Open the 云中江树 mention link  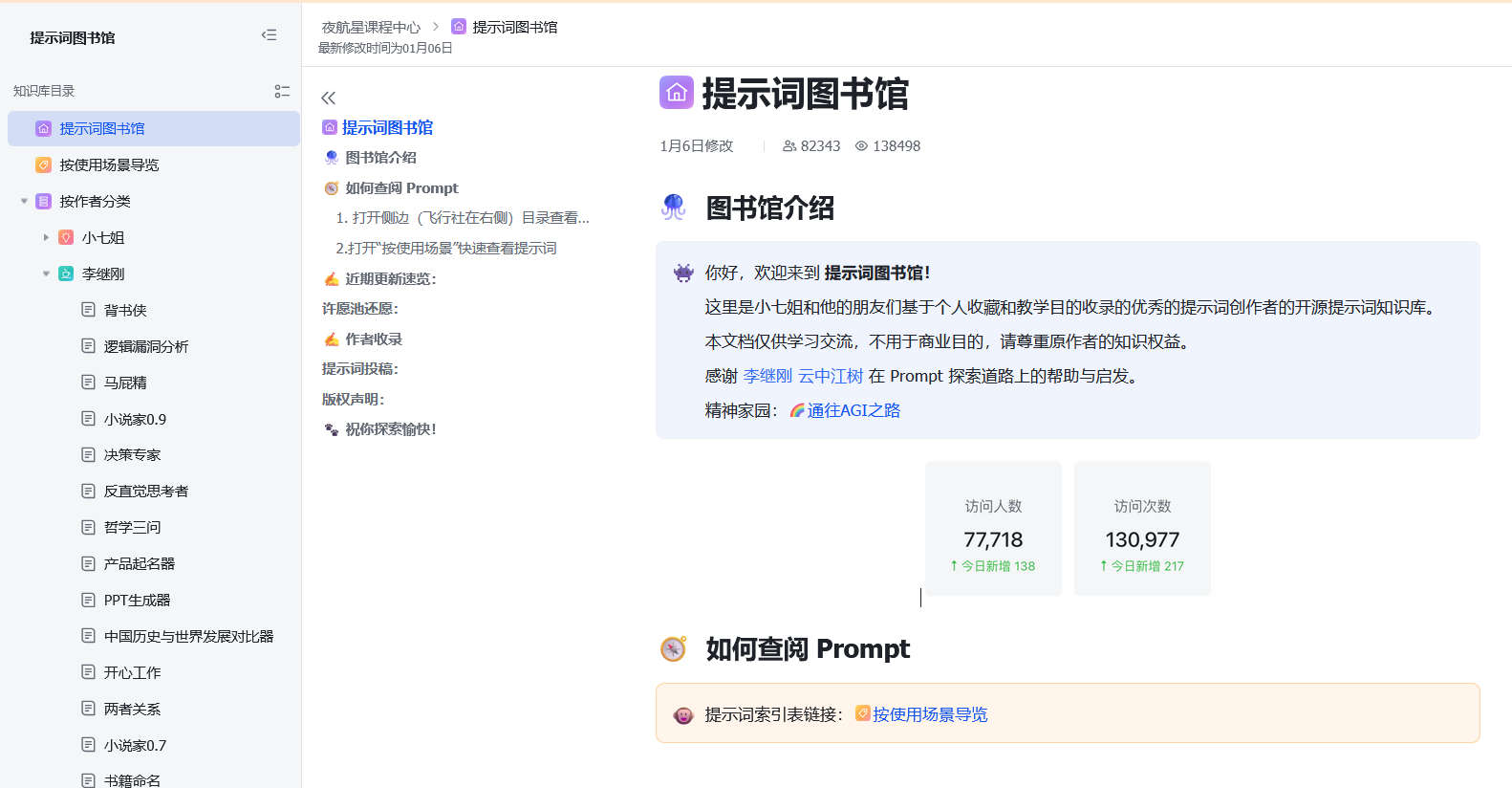(831, 376)
